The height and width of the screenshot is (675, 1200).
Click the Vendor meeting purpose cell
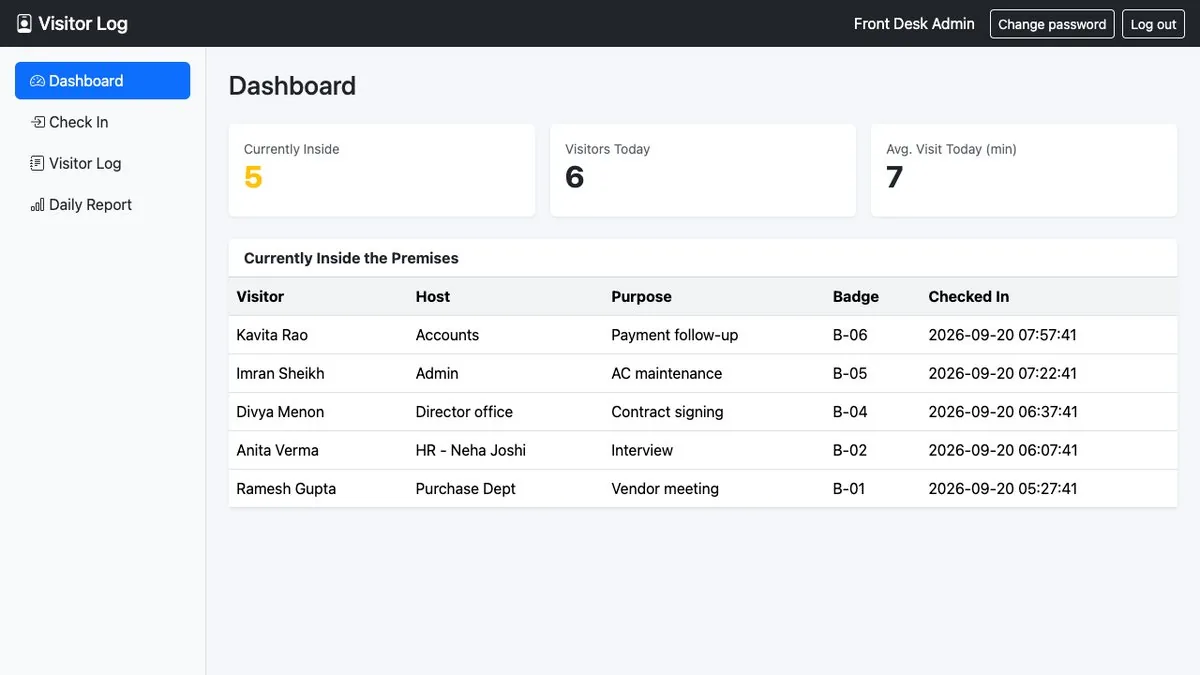click(665, 489)
